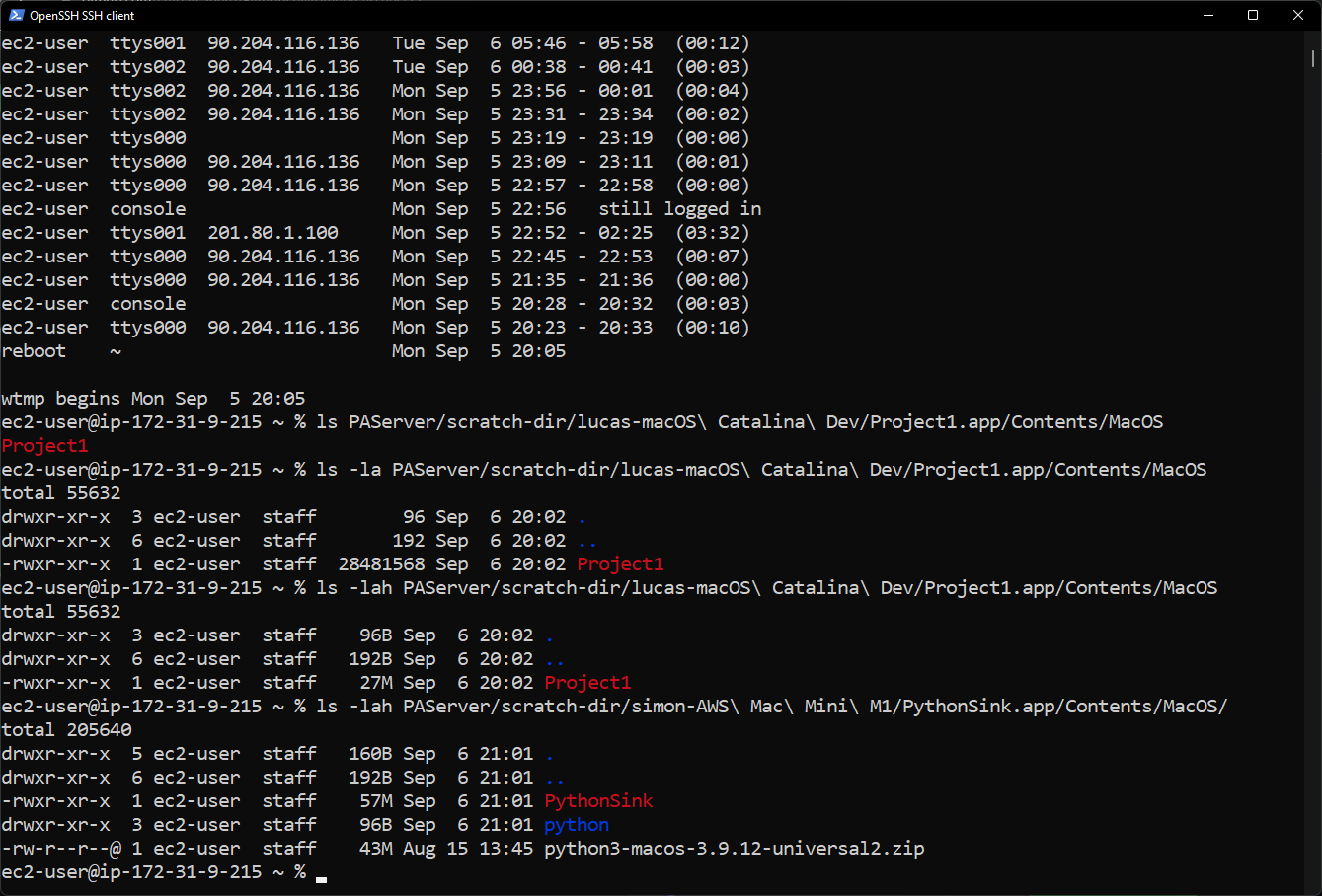Click the '(00:12)' duration in first row
Screen dimensions: 1322x896
coord(713,43)
